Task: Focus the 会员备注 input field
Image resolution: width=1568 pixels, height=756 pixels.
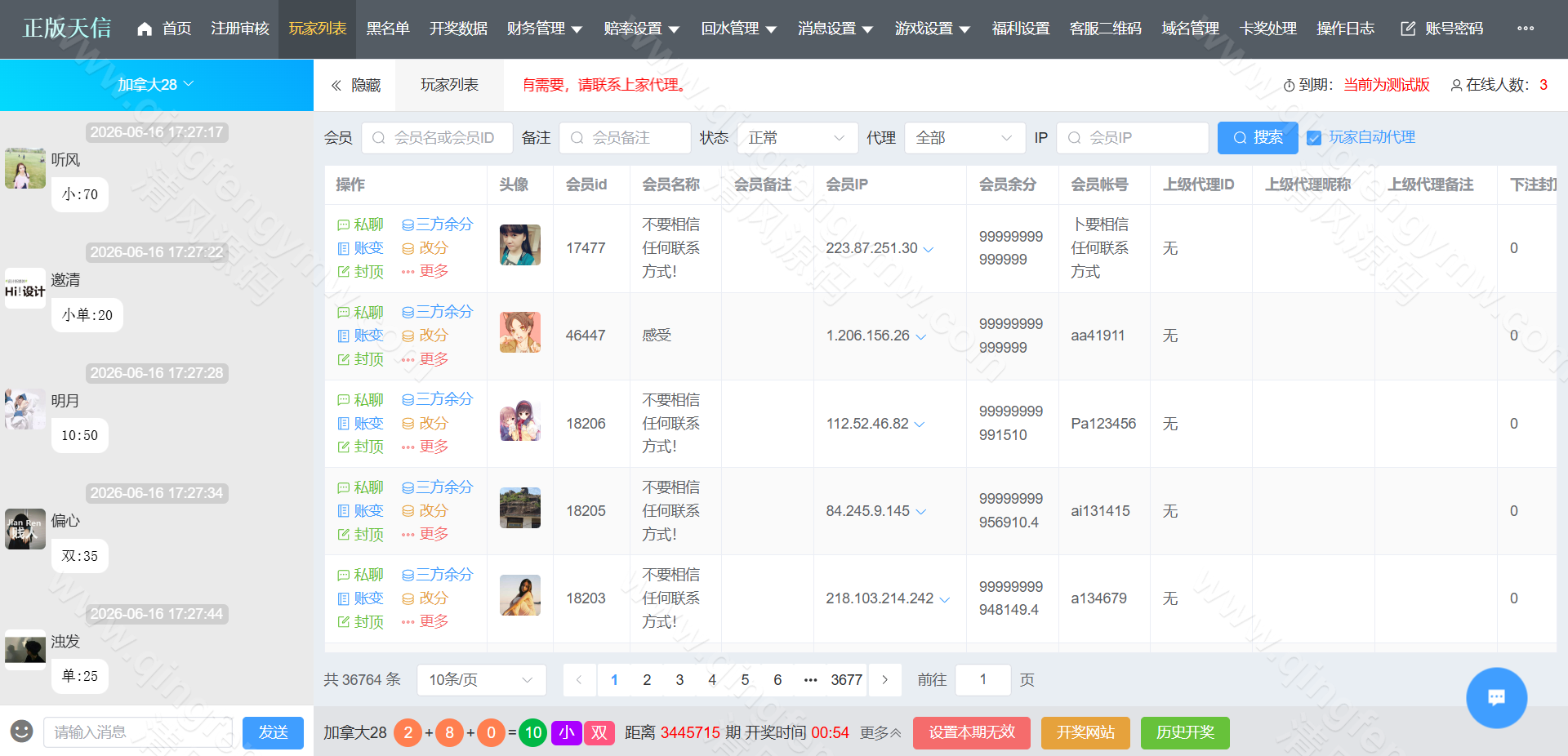Action: (x=625, y=138)
